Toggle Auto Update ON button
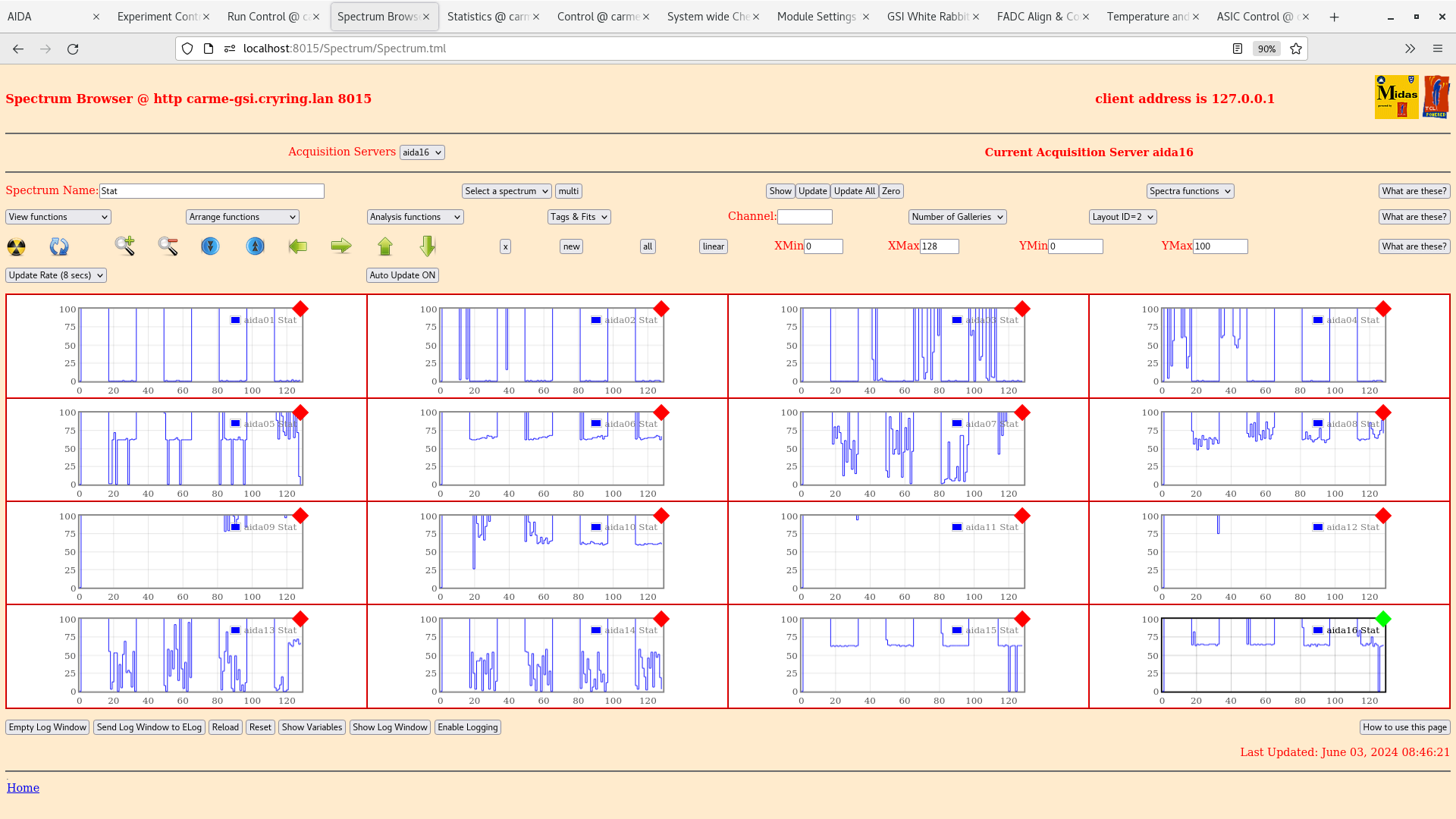Image resolution: width=1456 pixels, height=819 pixels. [402, 275]
